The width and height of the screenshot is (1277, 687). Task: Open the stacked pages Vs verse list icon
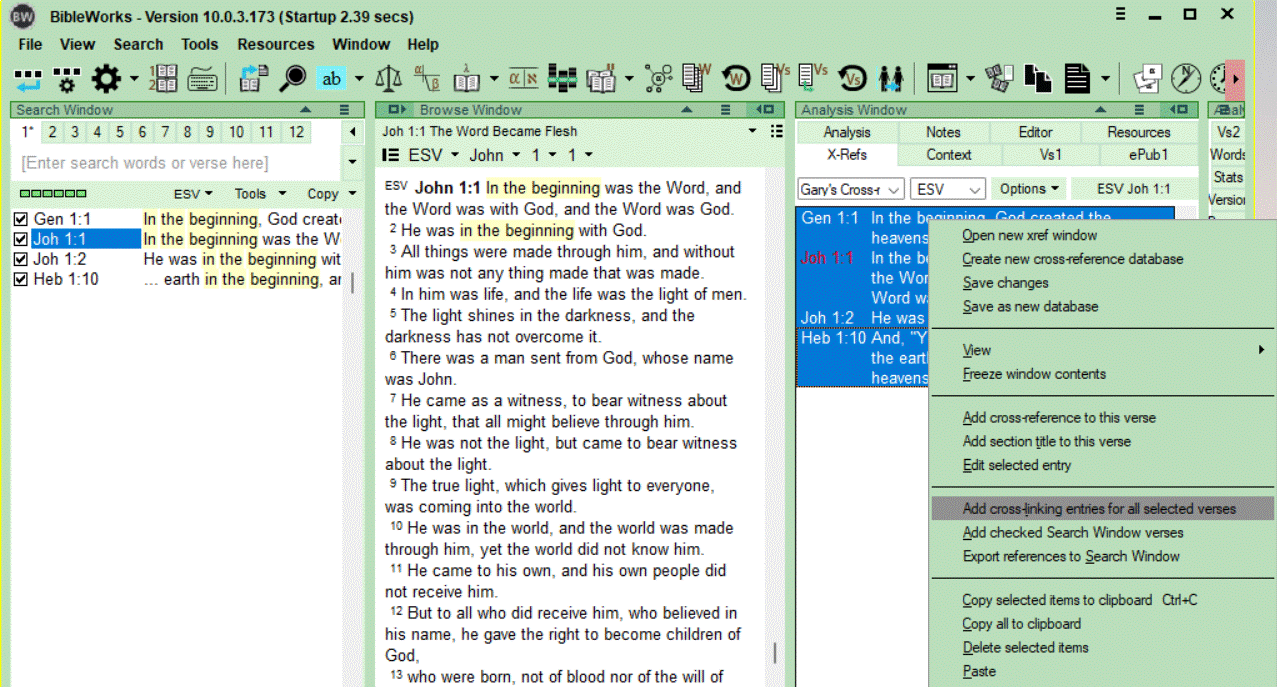775,78
